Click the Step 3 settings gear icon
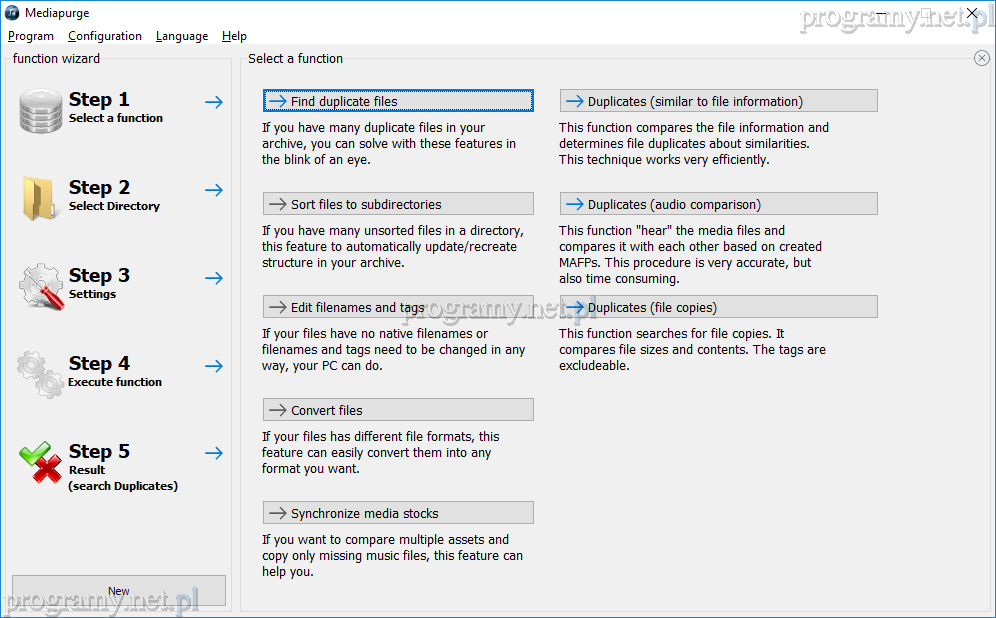Image resolution: width=996 pixels, height=618 pixels. pyautogui.click(x=41, y=285)
